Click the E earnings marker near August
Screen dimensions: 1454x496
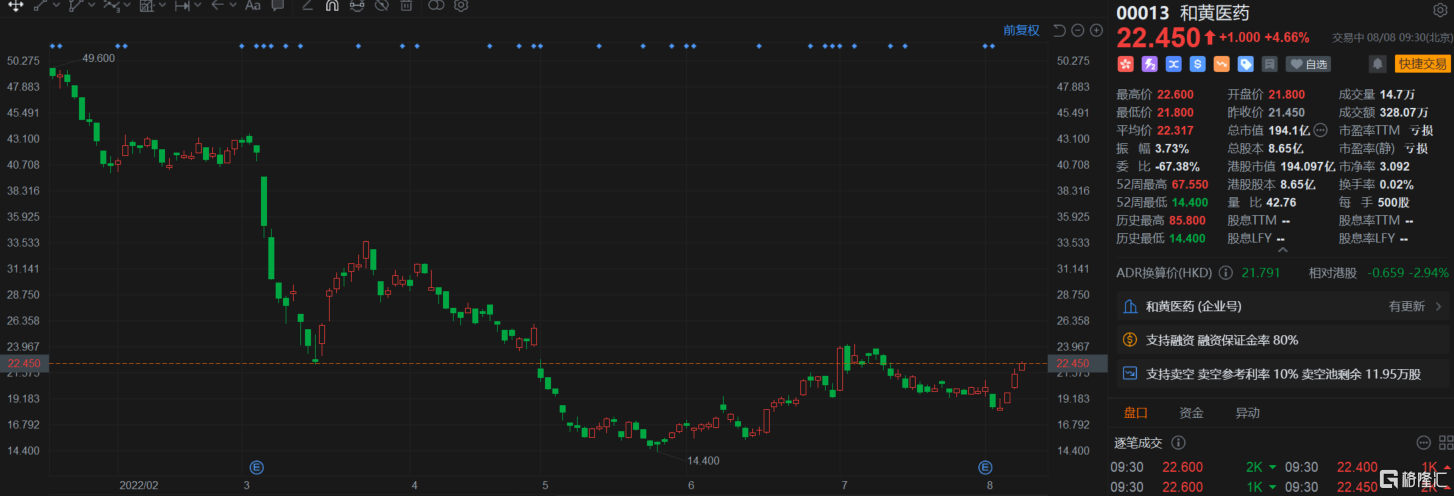pyautogui.click(x=985, y=467)
